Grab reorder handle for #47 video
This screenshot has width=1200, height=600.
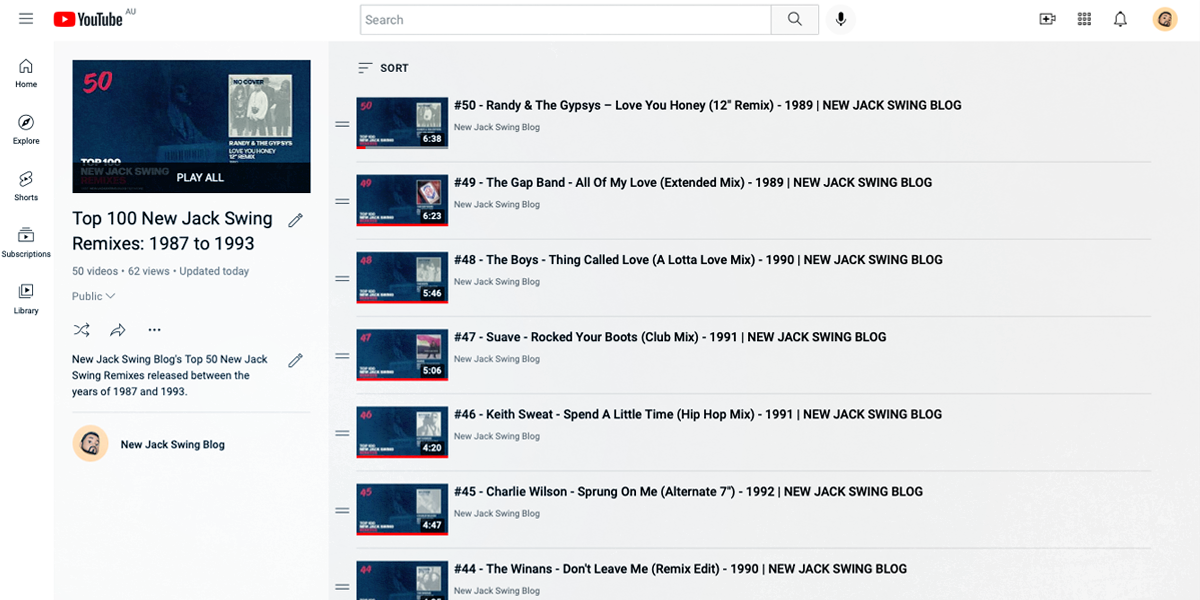[342, 356]
